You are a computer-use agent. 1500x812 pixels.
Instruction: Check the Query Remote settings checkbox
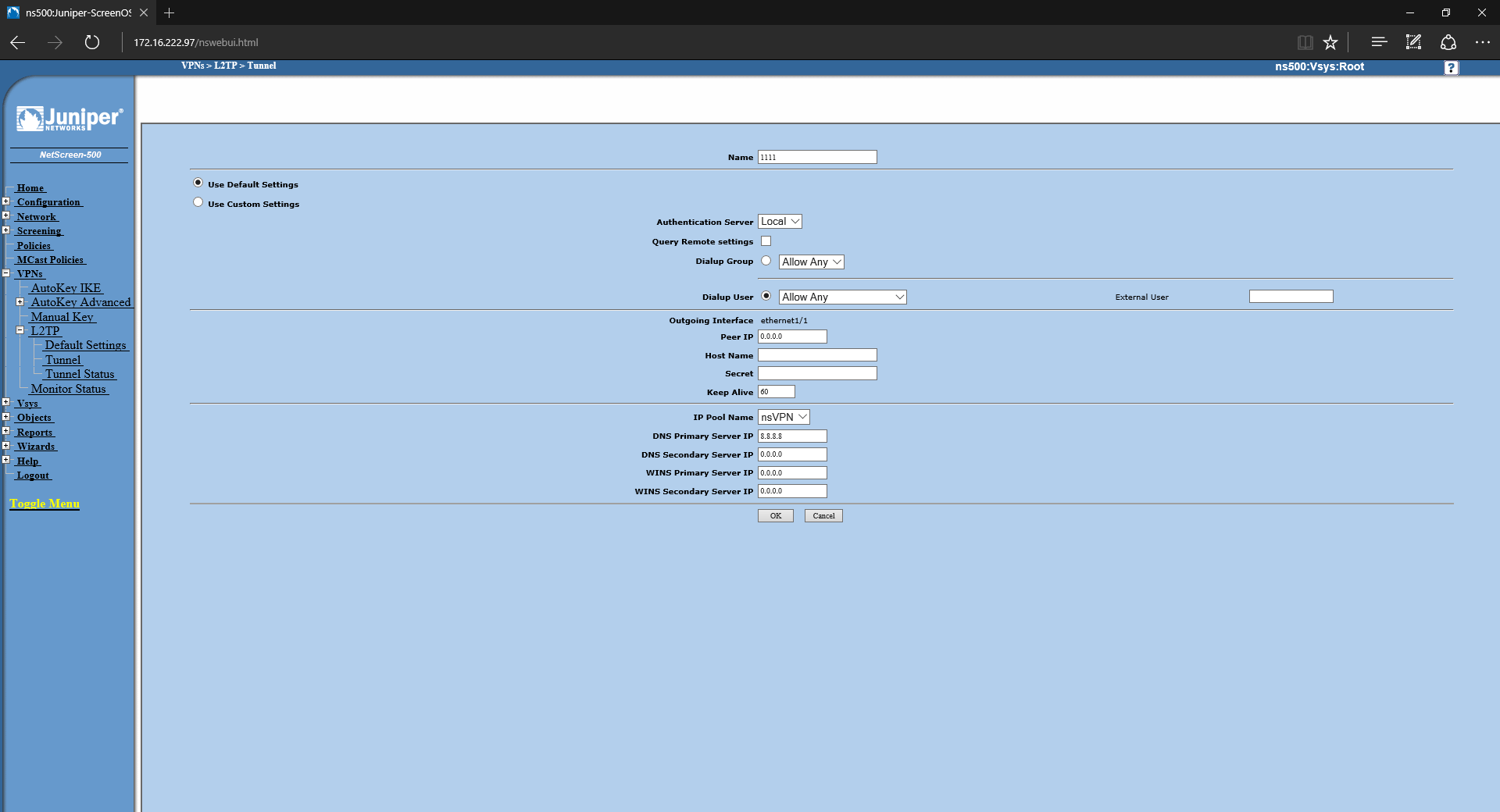pyautogui.click(x=766, y=241)
